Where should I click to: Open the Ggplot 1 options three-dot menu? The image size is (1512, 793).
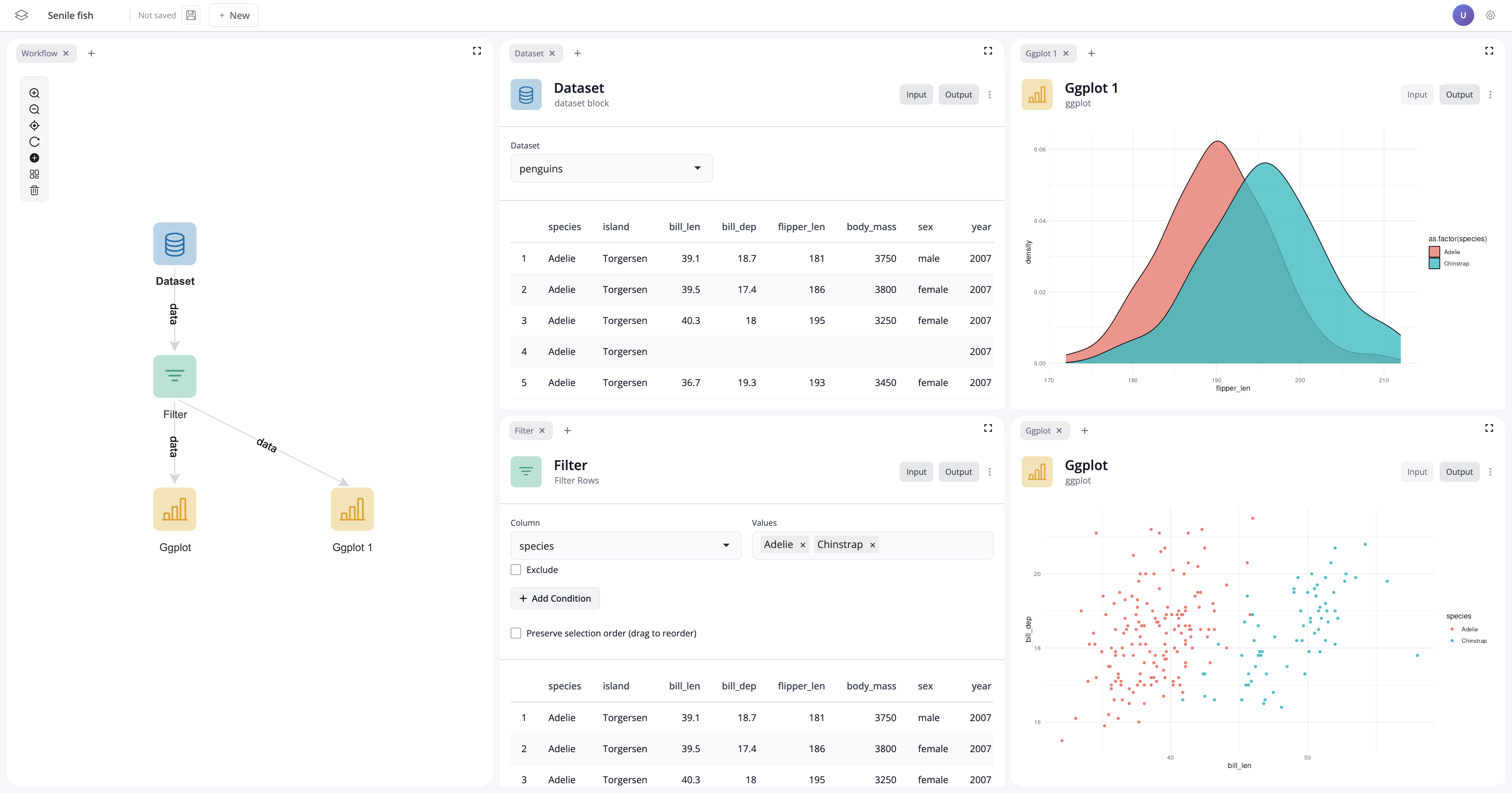click(x=1491, y=94)
